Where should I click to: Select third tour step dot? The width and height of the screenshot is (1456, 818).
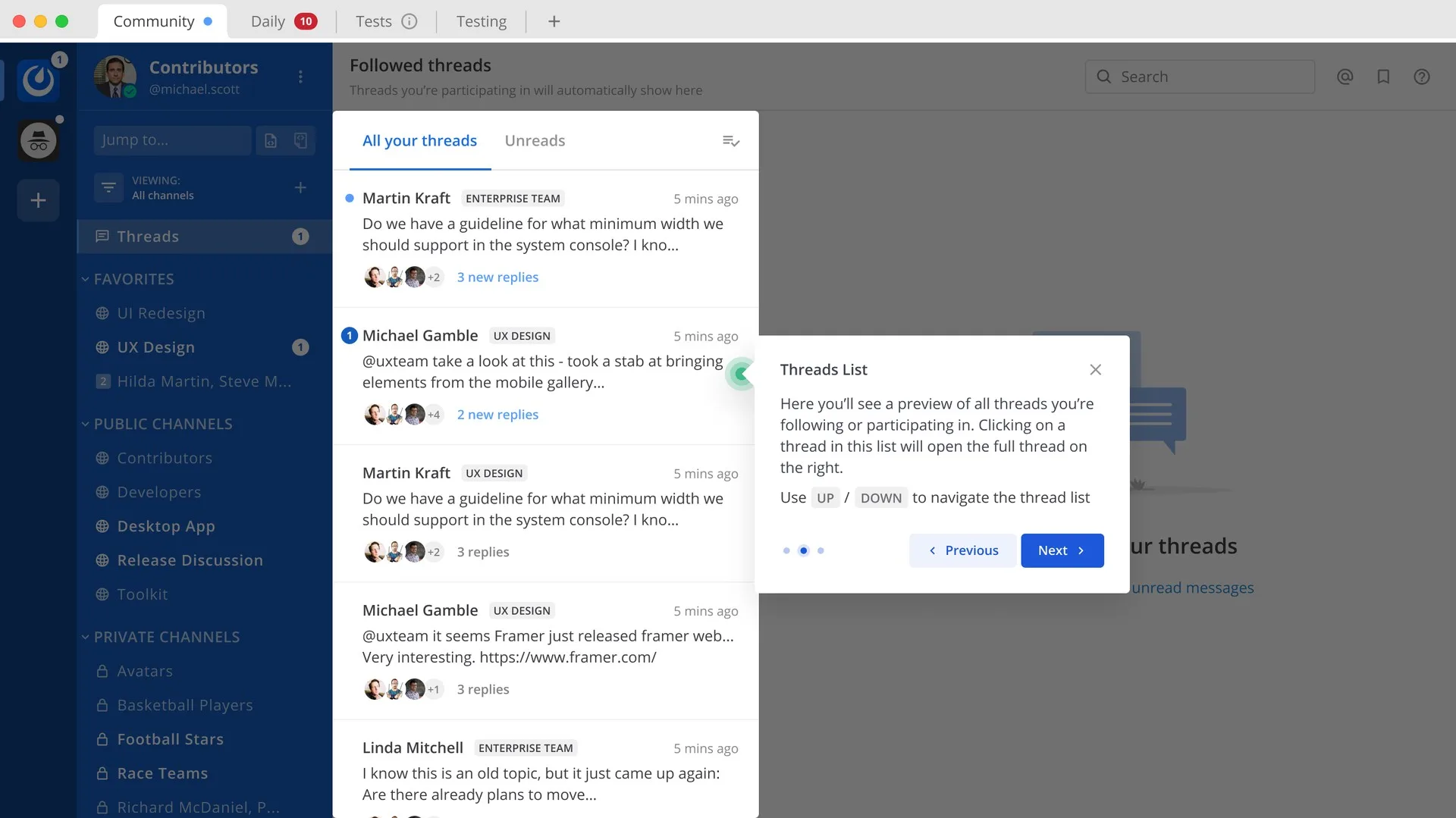coord(821,551)
